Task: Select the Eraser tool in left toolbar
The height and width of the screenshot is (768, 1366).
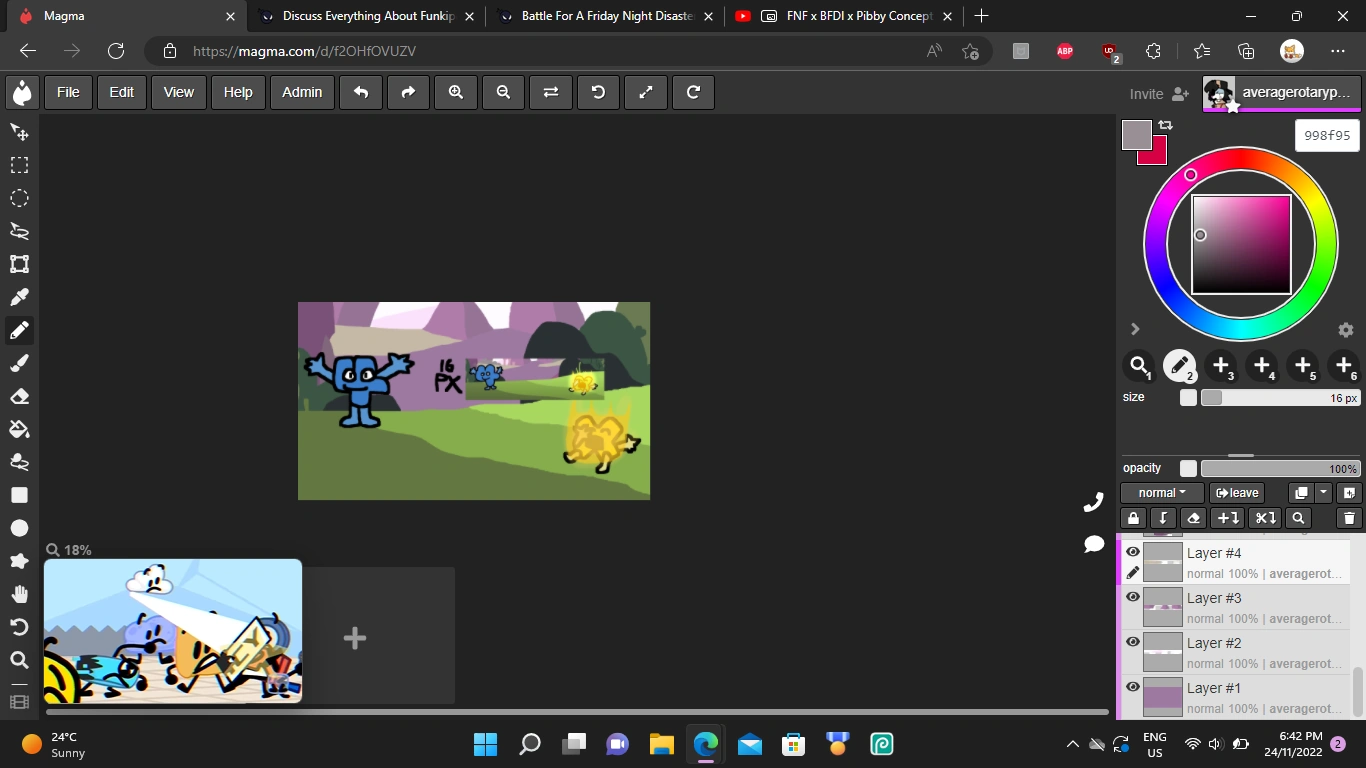Action: coord(19,396)
